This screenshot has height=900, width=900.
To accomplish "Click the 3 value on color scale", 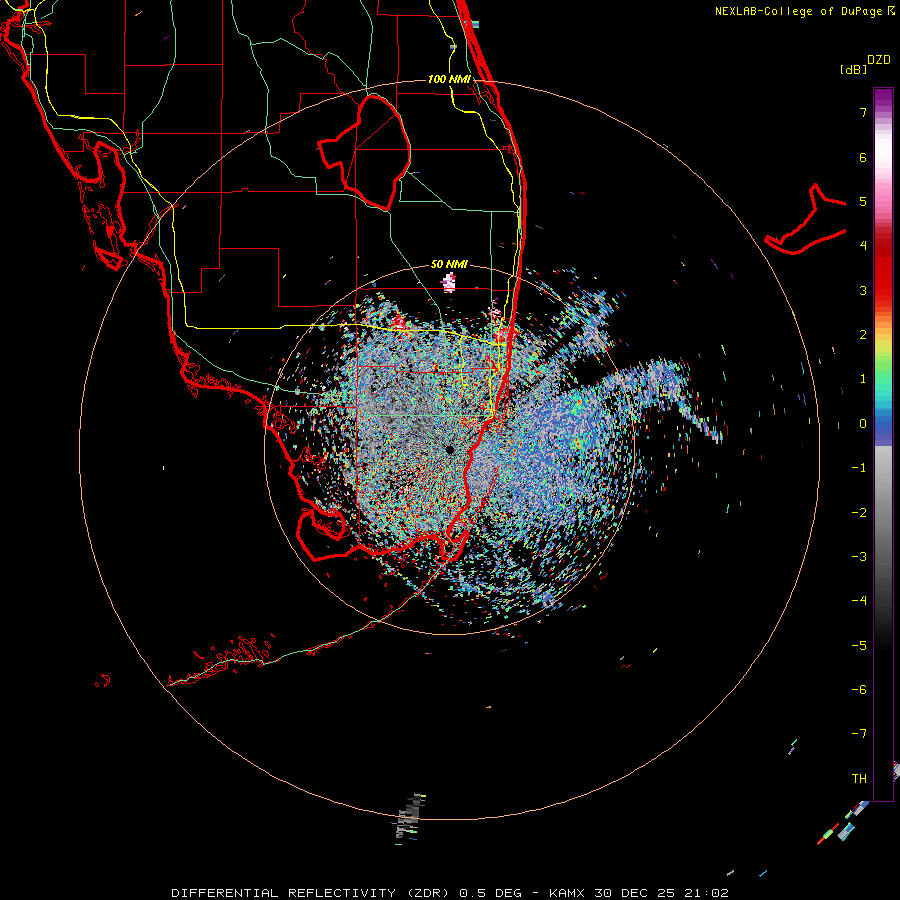I will [863, 290].
